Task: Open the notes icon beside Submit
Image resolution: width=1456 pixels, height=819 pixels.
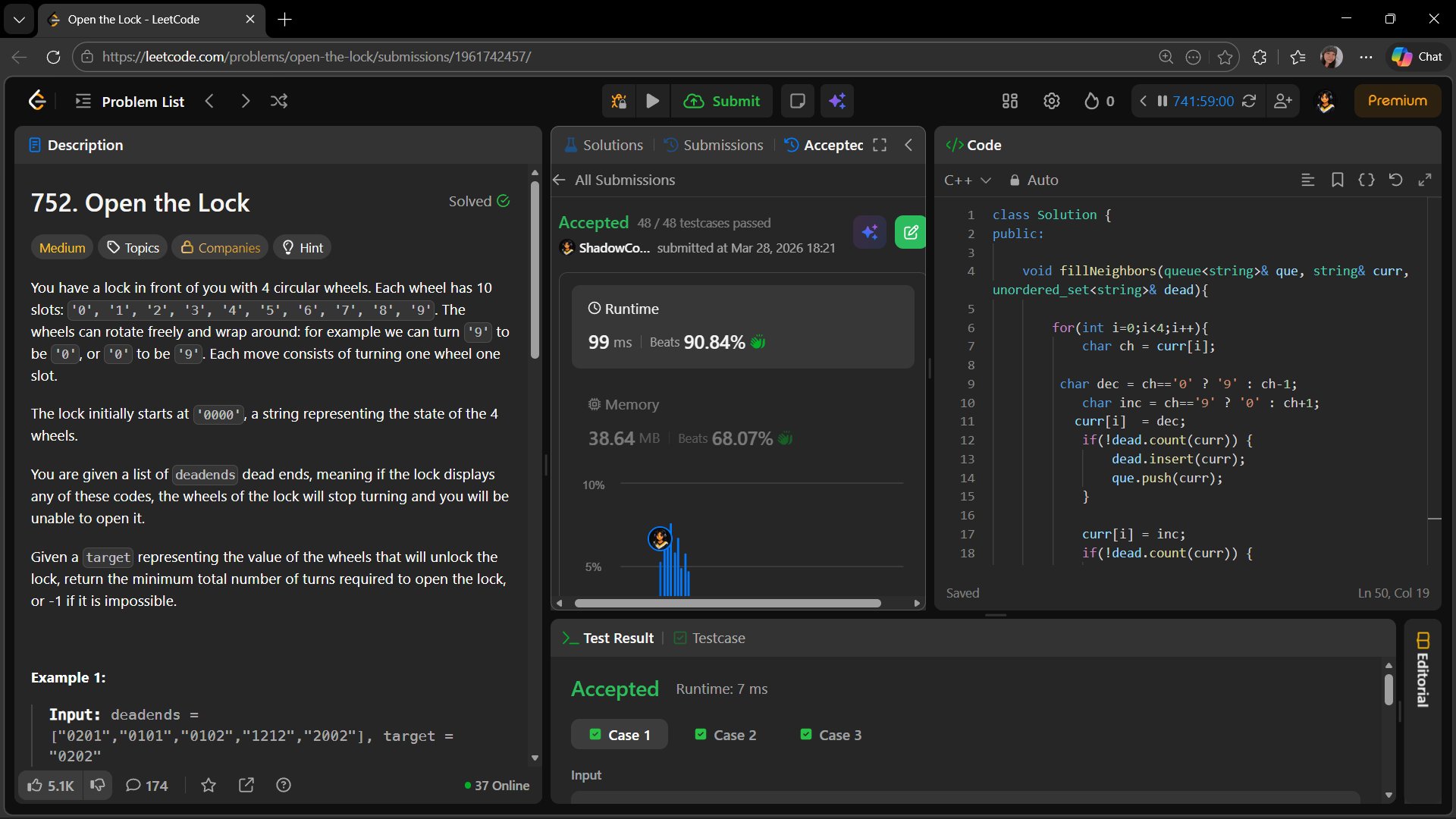Action: point(797,101)
